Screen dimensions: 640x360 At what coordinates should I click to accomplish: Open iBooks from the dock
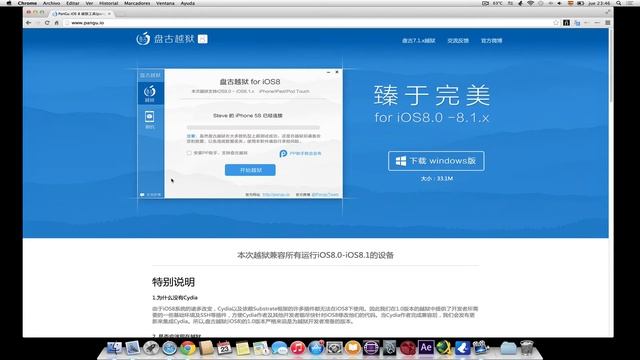click(353, 348)
